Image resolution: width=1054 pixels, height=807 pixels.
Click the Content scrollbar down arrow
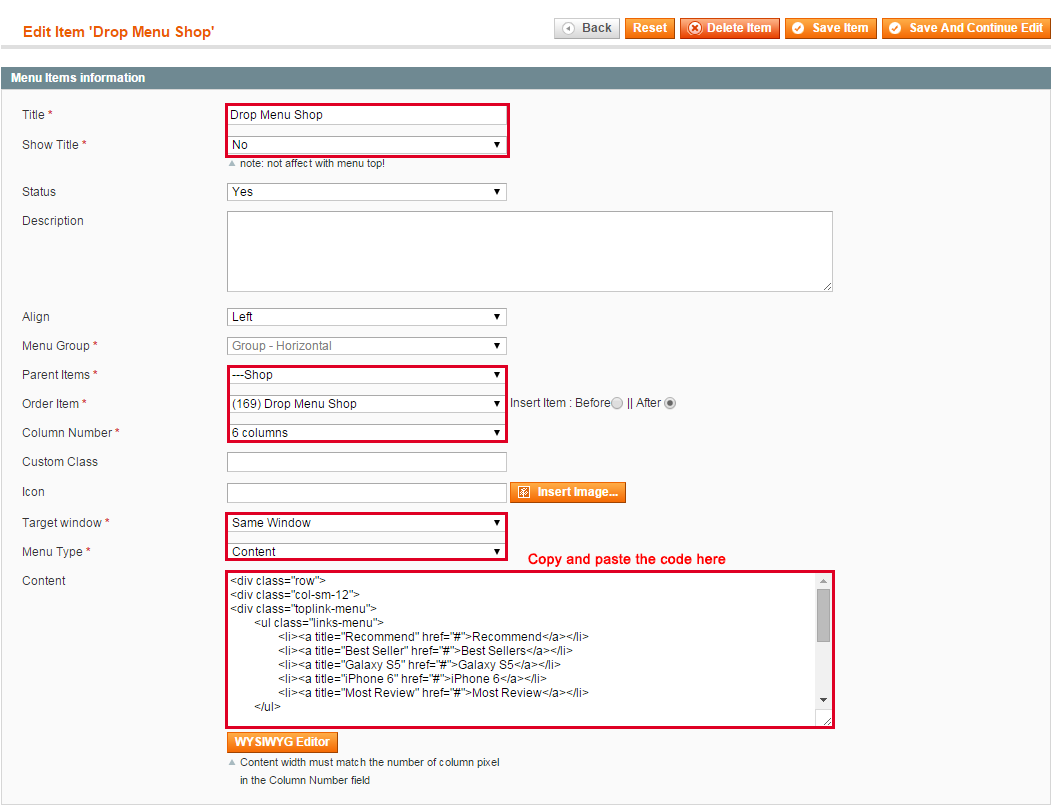pyautogui.click(x=823, y=700)
